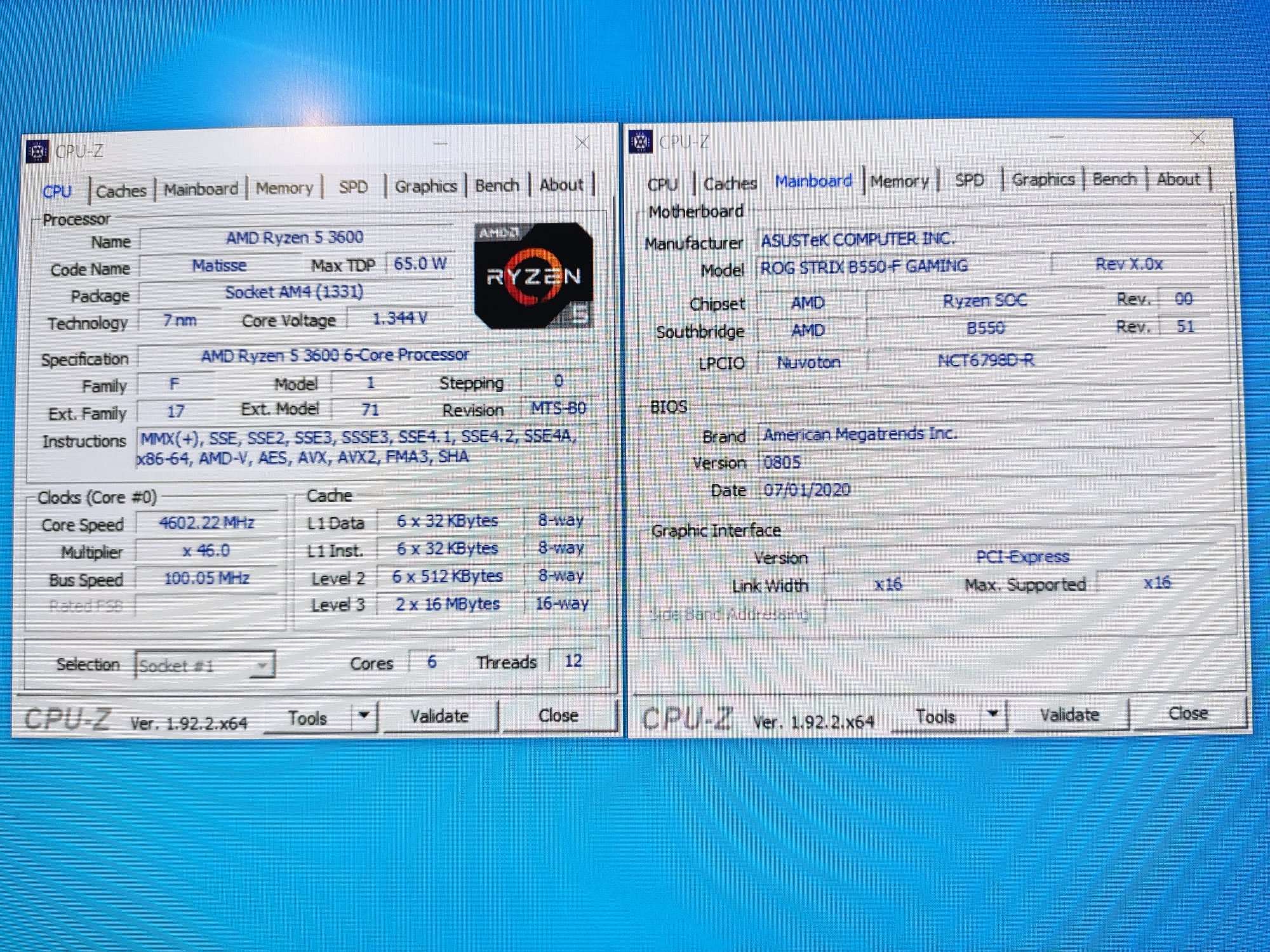This screenshot has height=952, width=1270.
Task: Open the Memory tab in right window
Action: click(899, 182)
